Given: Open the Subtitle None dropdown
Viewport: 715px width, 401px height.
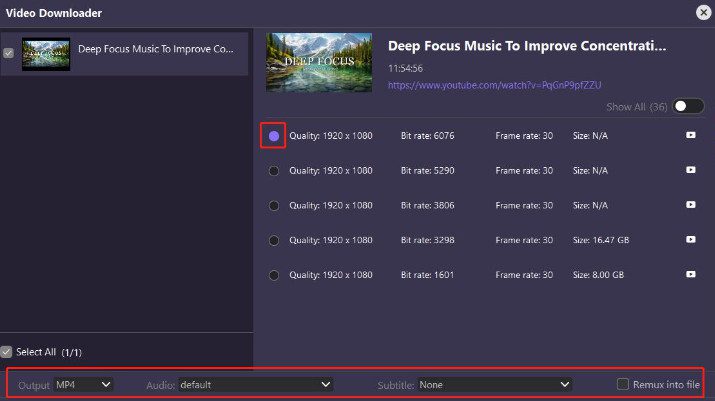Looking at the screenshot, I should (x=494, y=384).
